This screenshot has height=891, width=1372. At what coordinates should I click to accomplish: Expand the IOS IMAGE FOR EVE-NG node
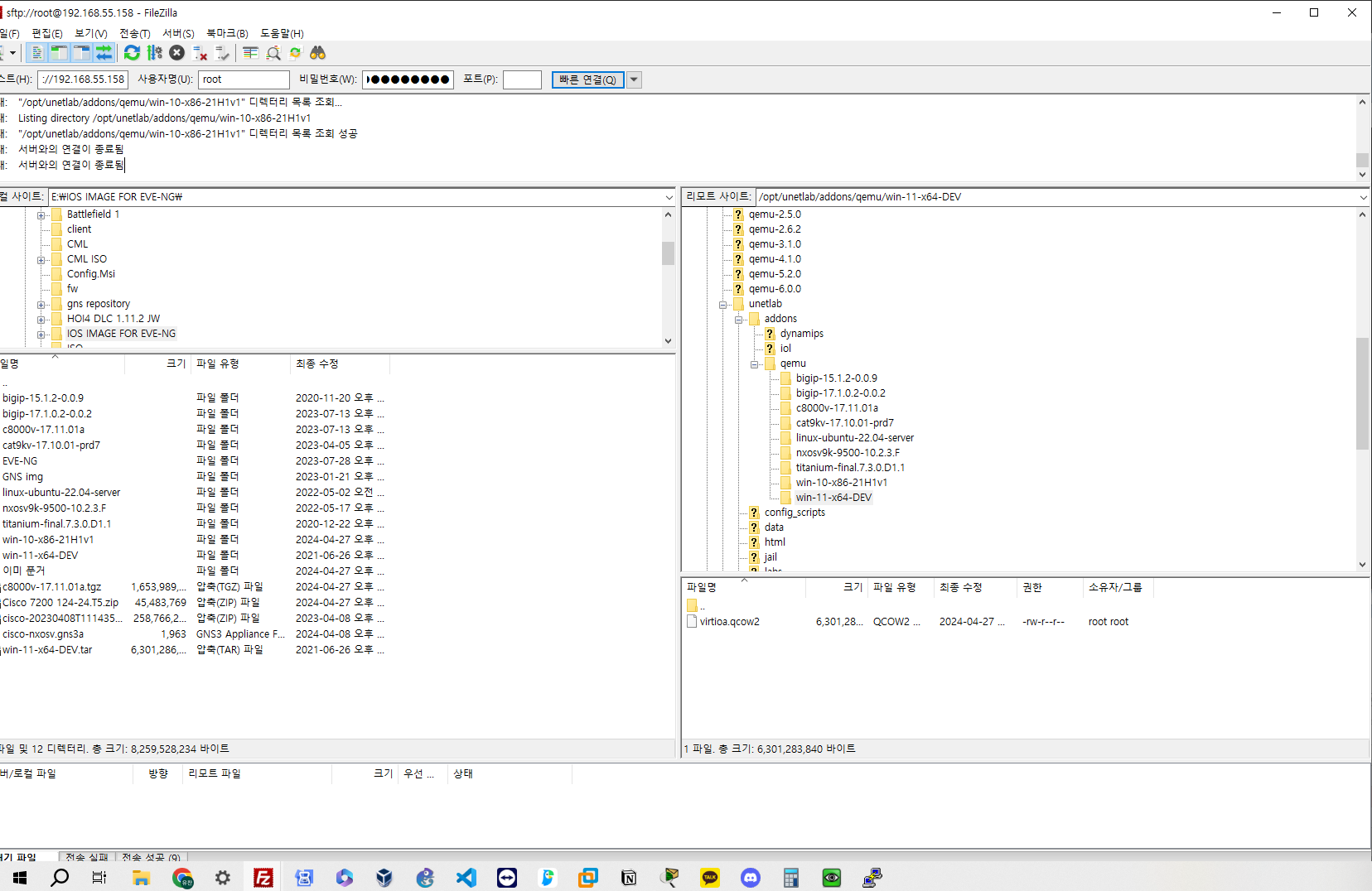click(41, 335)
